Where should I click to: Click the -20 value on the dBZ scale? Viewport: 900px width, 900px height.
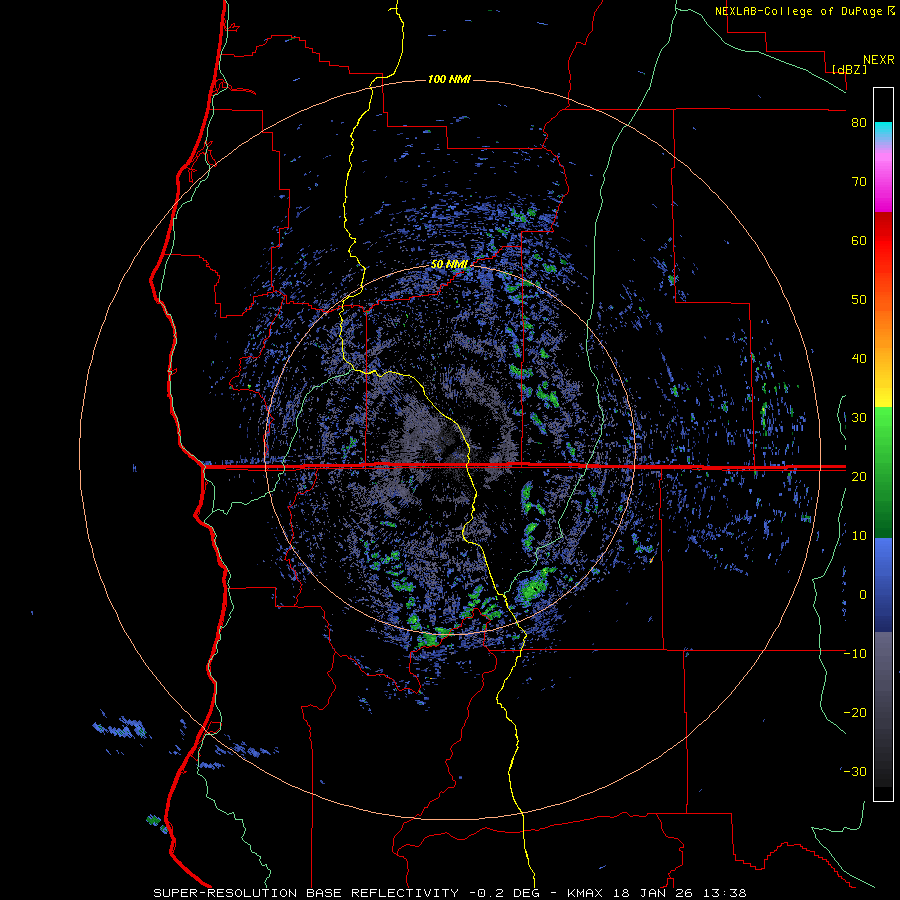click(855, 712)
